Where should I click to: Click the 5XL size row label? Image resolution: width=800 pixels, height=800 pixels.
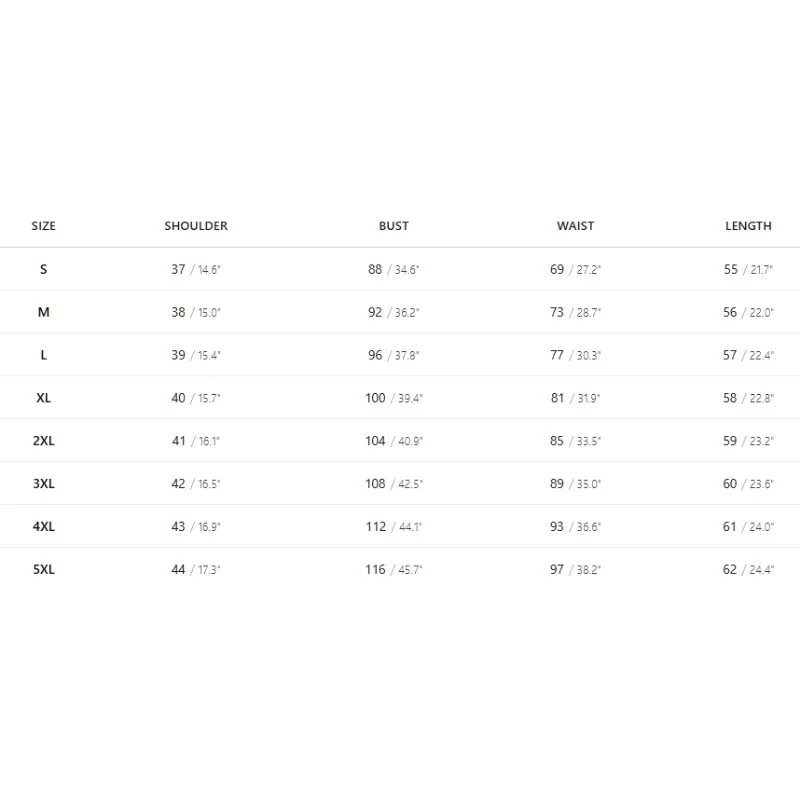(43, 569)
